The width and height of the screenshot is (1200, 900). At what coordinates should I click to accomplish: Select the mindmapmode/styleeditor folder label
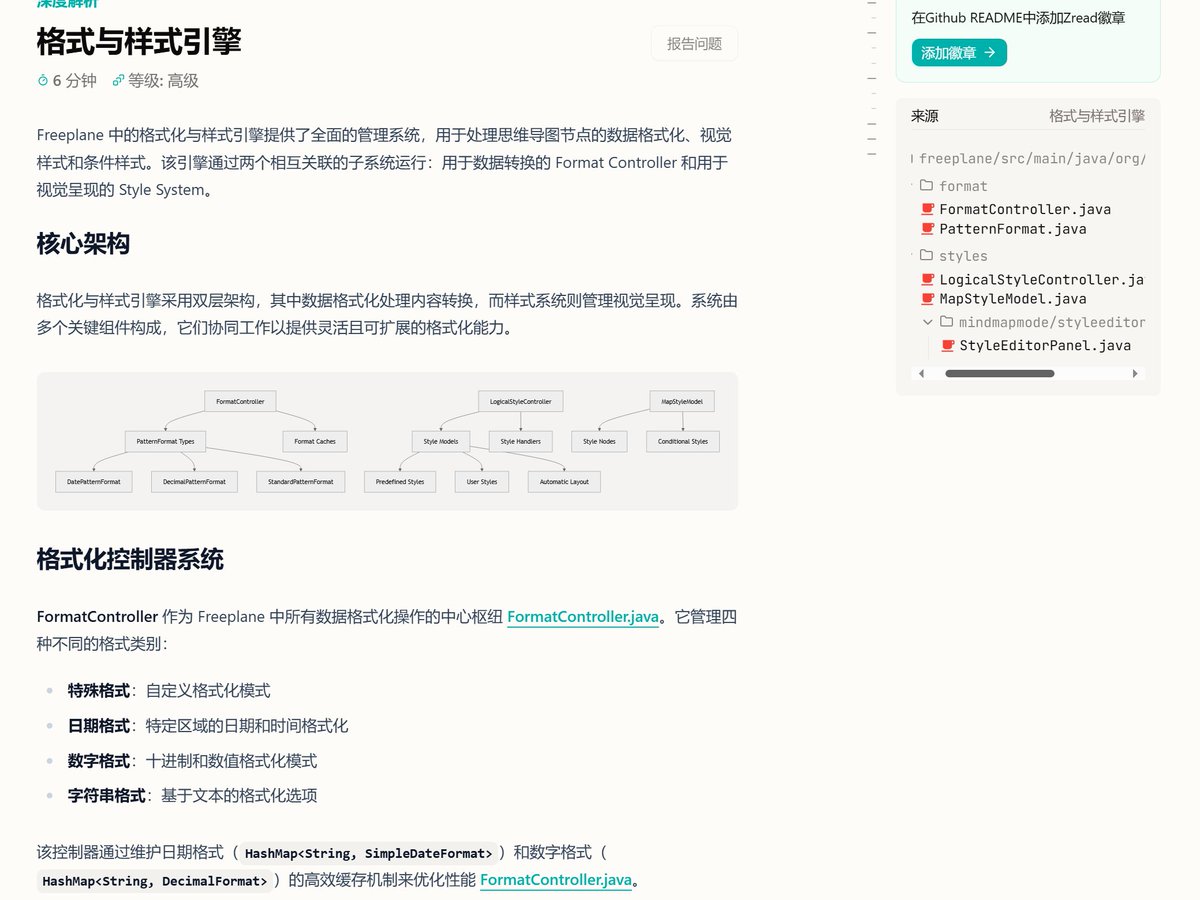[x=1052, y=322]
